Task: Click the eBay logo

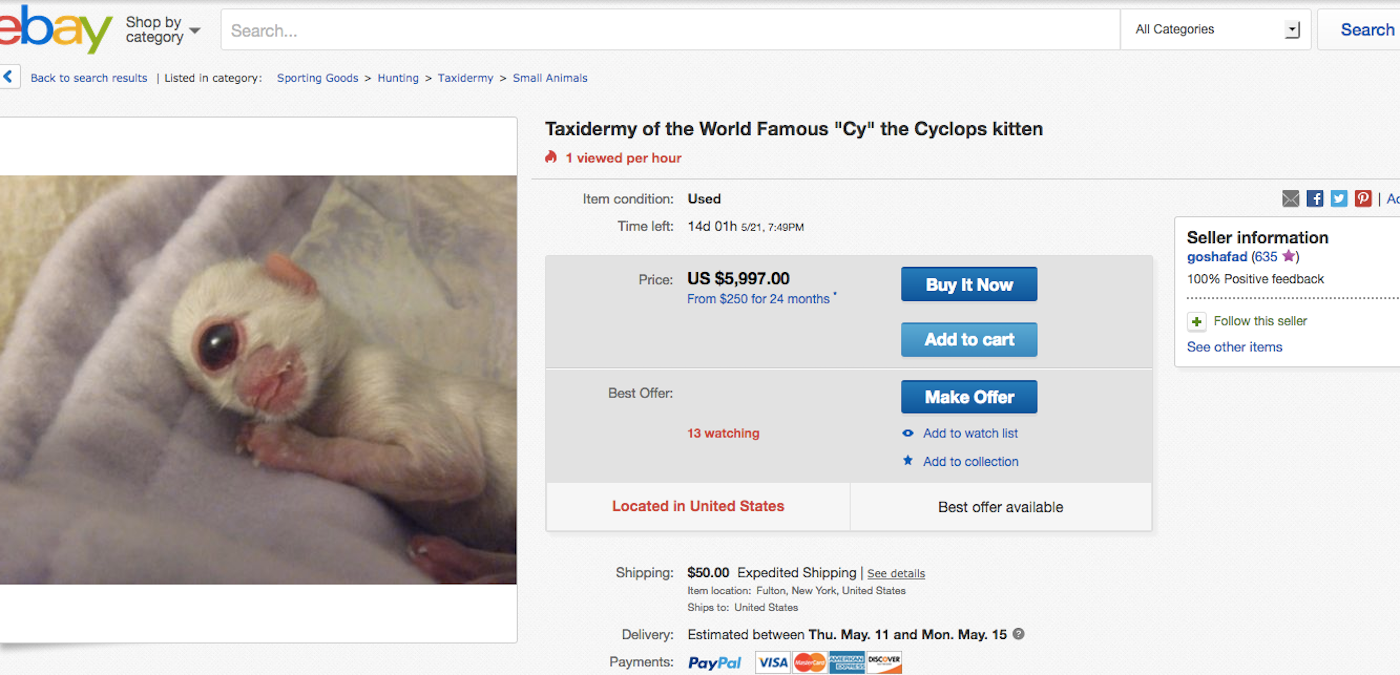Action: point(55,30)
